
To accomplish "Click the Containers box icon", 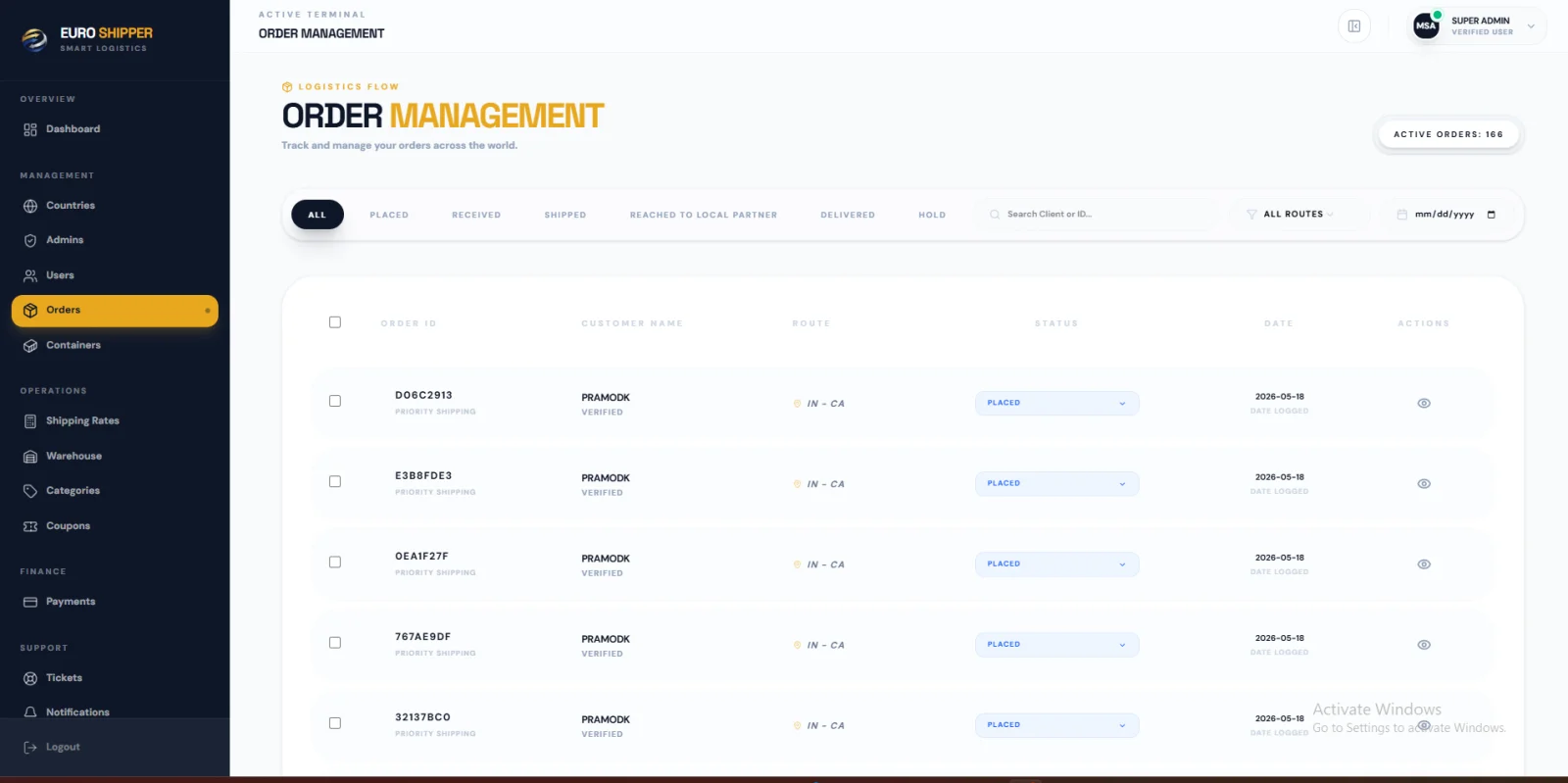I will coord(30,345).
